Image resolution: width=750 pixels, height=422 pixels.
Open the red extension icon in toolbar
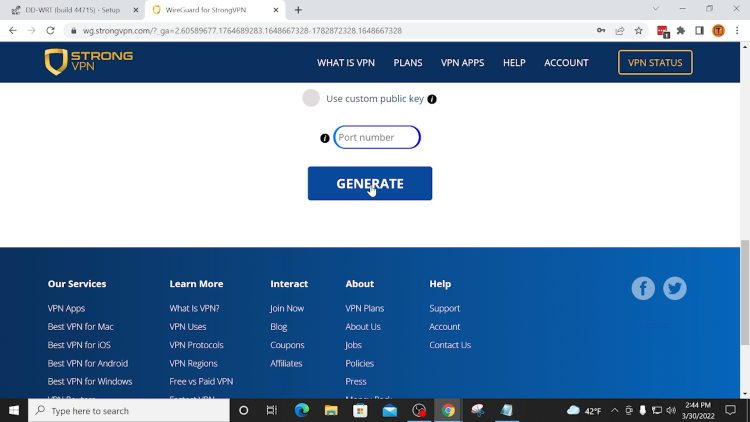pos(662,31)
